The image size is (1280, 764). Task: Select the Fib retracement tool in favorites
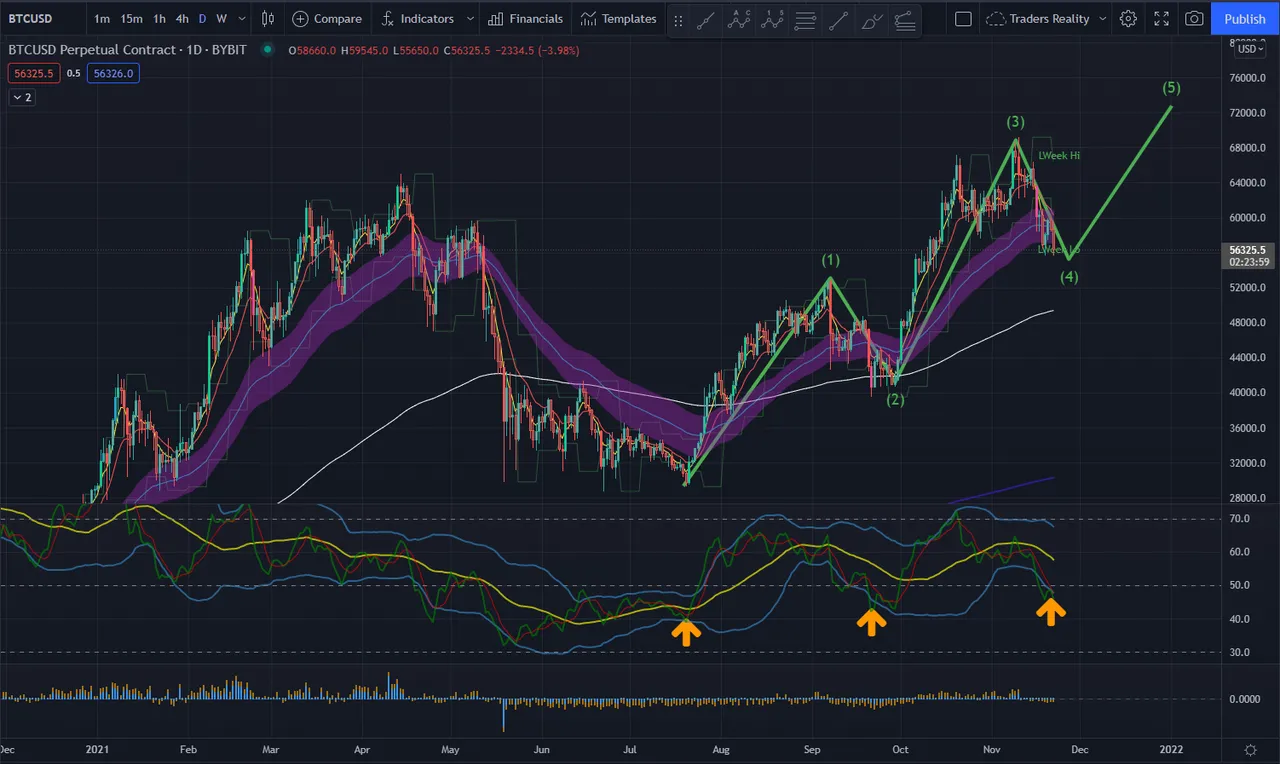(x=905, y=19)
